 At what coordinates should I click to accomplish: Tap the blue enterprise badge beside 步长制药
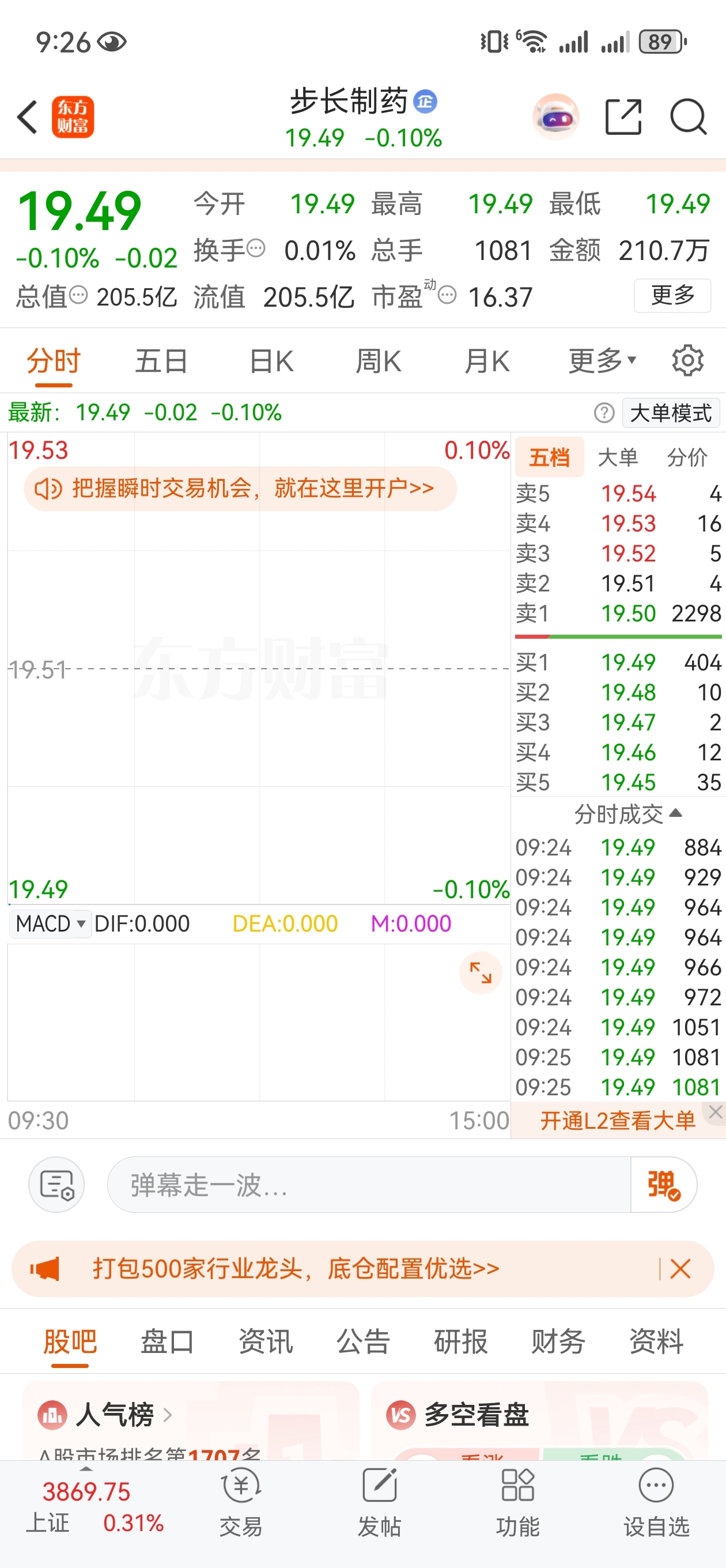(x=425, y=101)
